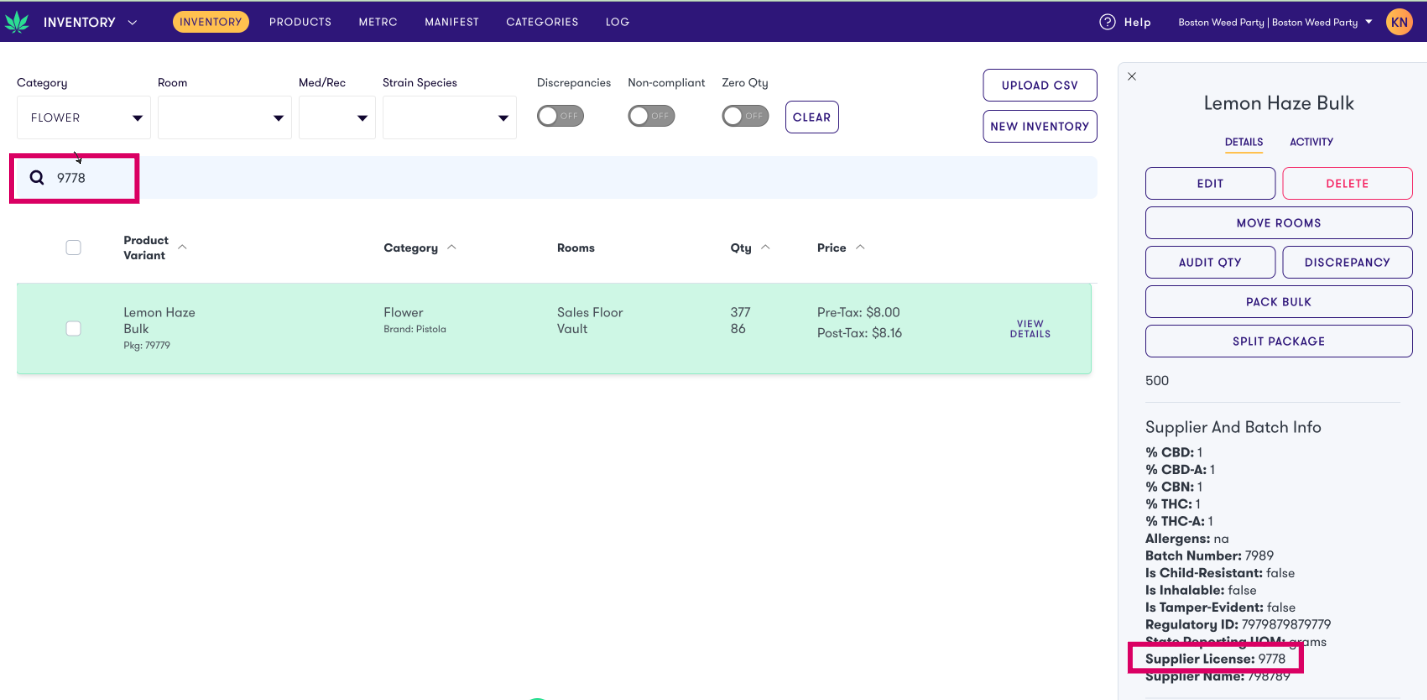Check the select-all header checkbox
This screenshot has width=1427, height=700.
pyautogui.click(x=73, y=247)
